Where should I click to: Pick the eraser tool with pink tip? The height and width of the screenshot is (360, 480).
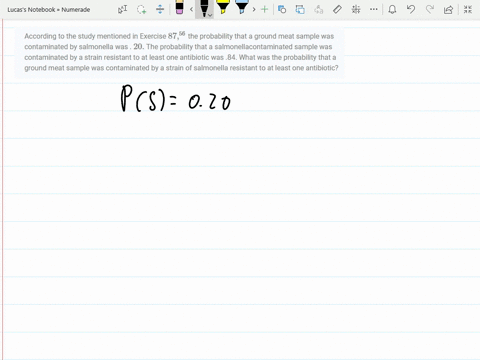pyautogui.click(x=179, y=7)
